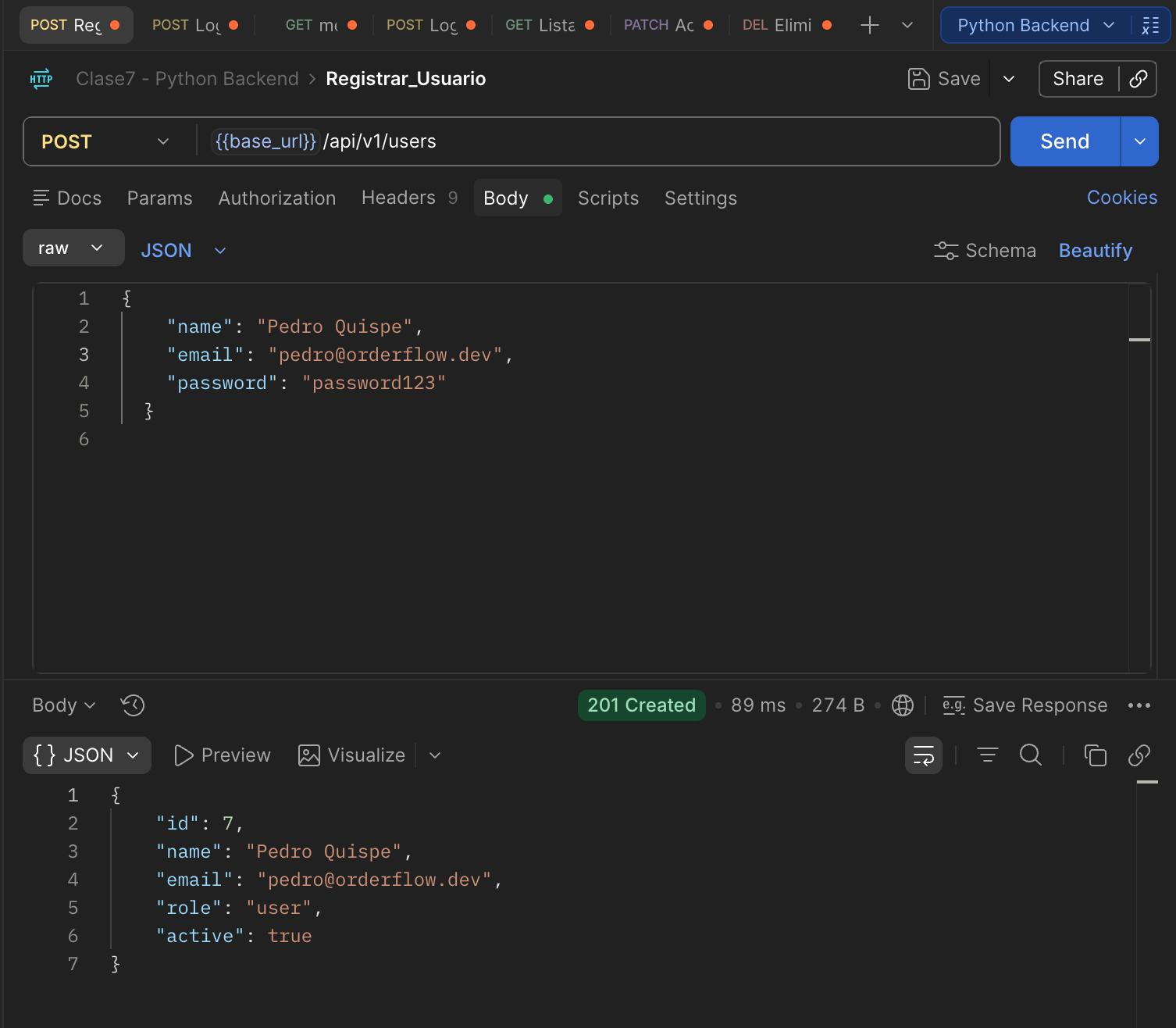Toggle the wrap lines icon in response
Screen dimensions: 1176x1028
click(924, 755)
